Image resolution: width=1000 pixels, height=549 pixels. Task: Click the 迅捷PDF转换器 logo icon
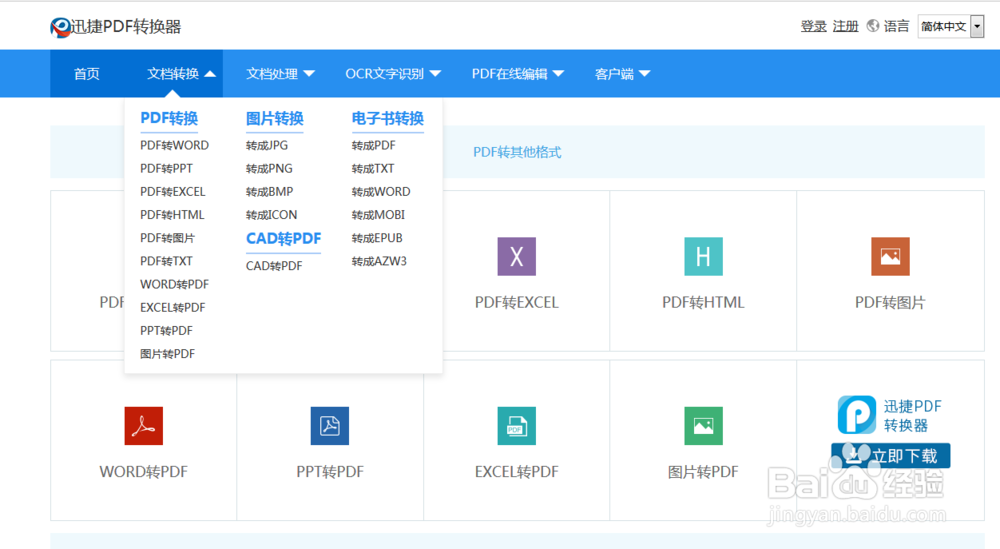click(61, 27)
